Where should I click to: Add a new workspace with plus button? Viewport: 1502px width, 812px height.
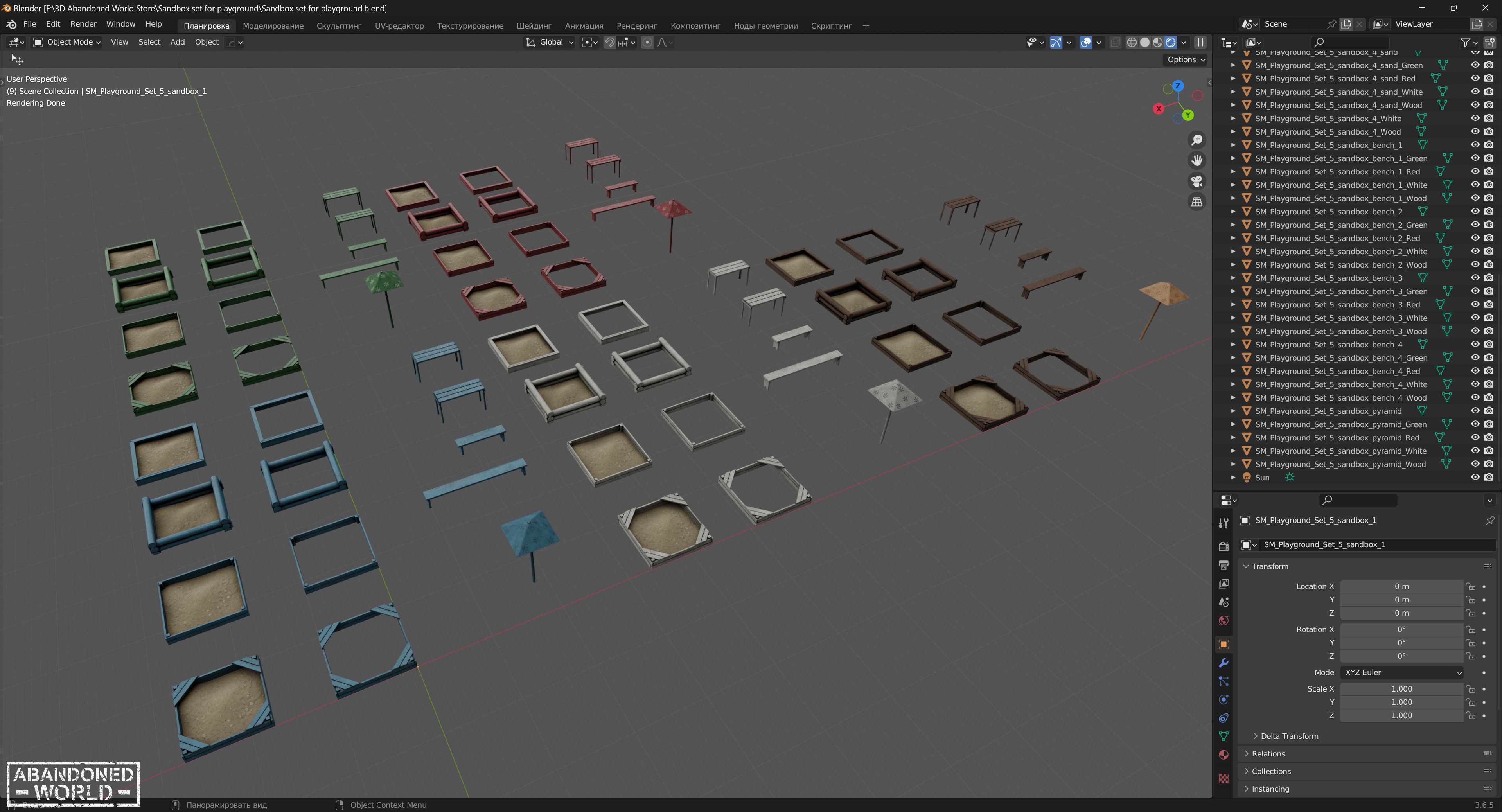865,26
